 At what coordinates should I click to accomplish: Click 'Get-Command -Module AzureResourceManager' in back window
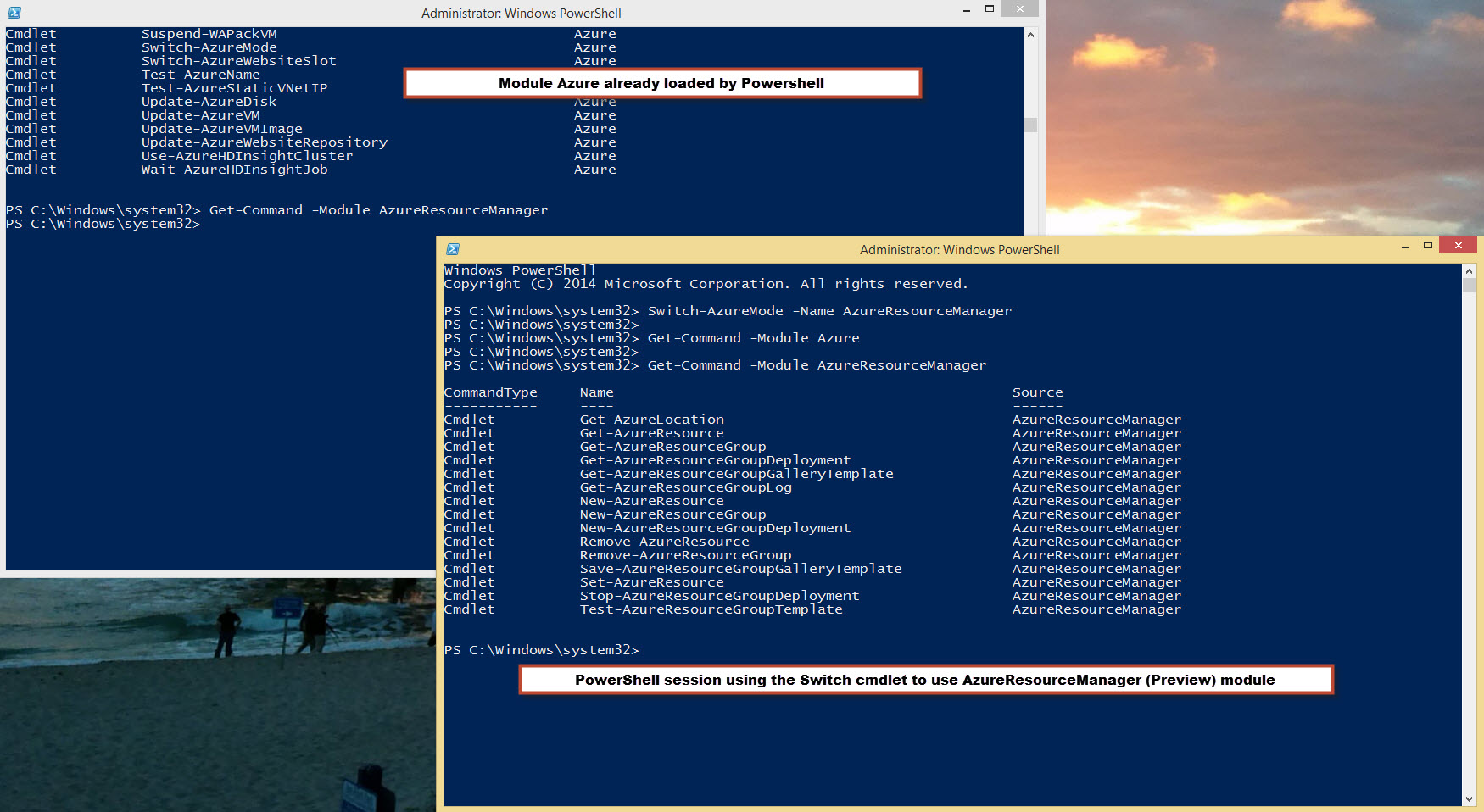pyautogui.click(x=379, y=210)
